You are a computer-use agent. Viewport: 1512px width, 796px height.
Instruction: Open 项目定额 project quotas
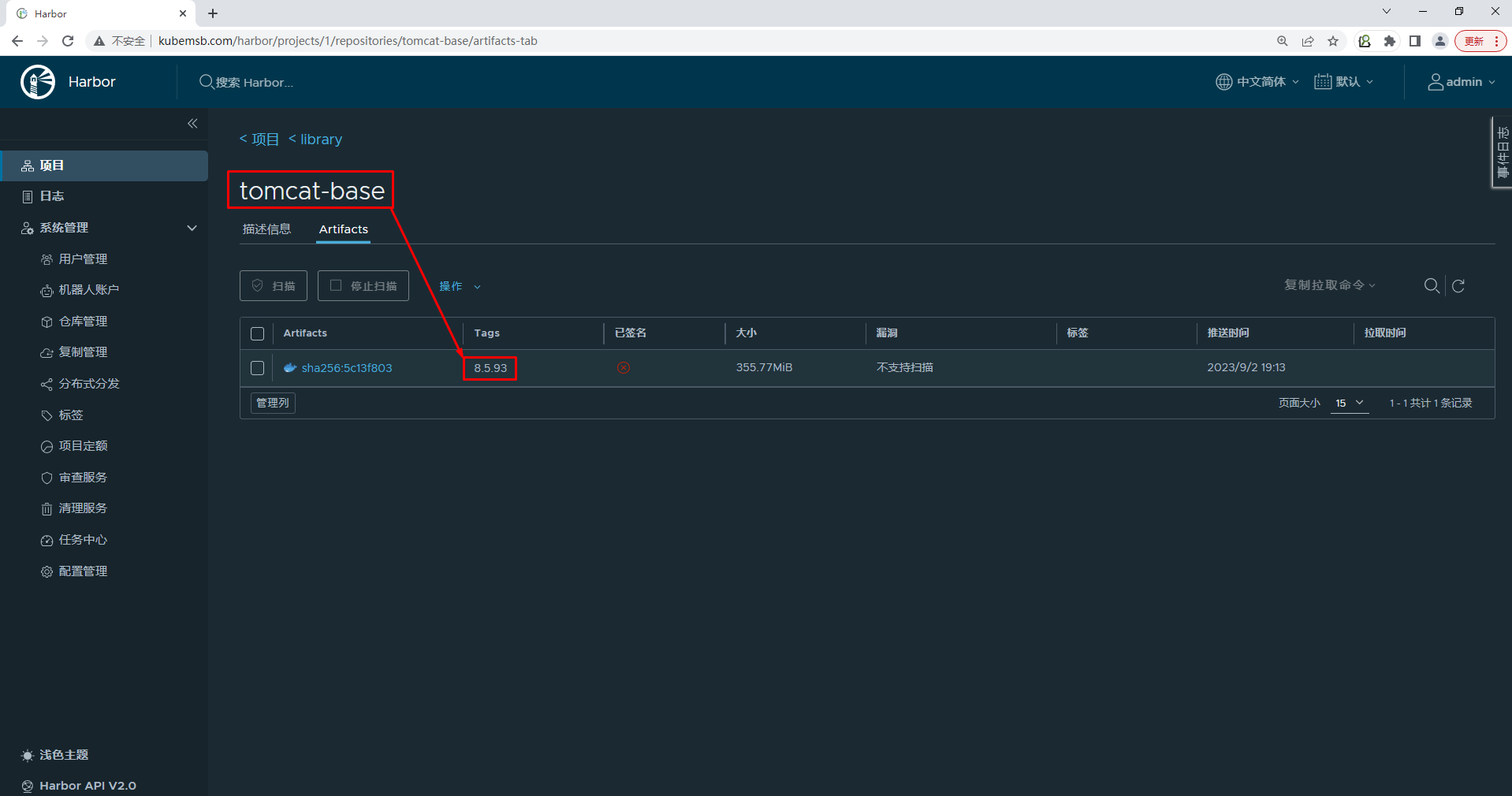[x=83, y=446]
